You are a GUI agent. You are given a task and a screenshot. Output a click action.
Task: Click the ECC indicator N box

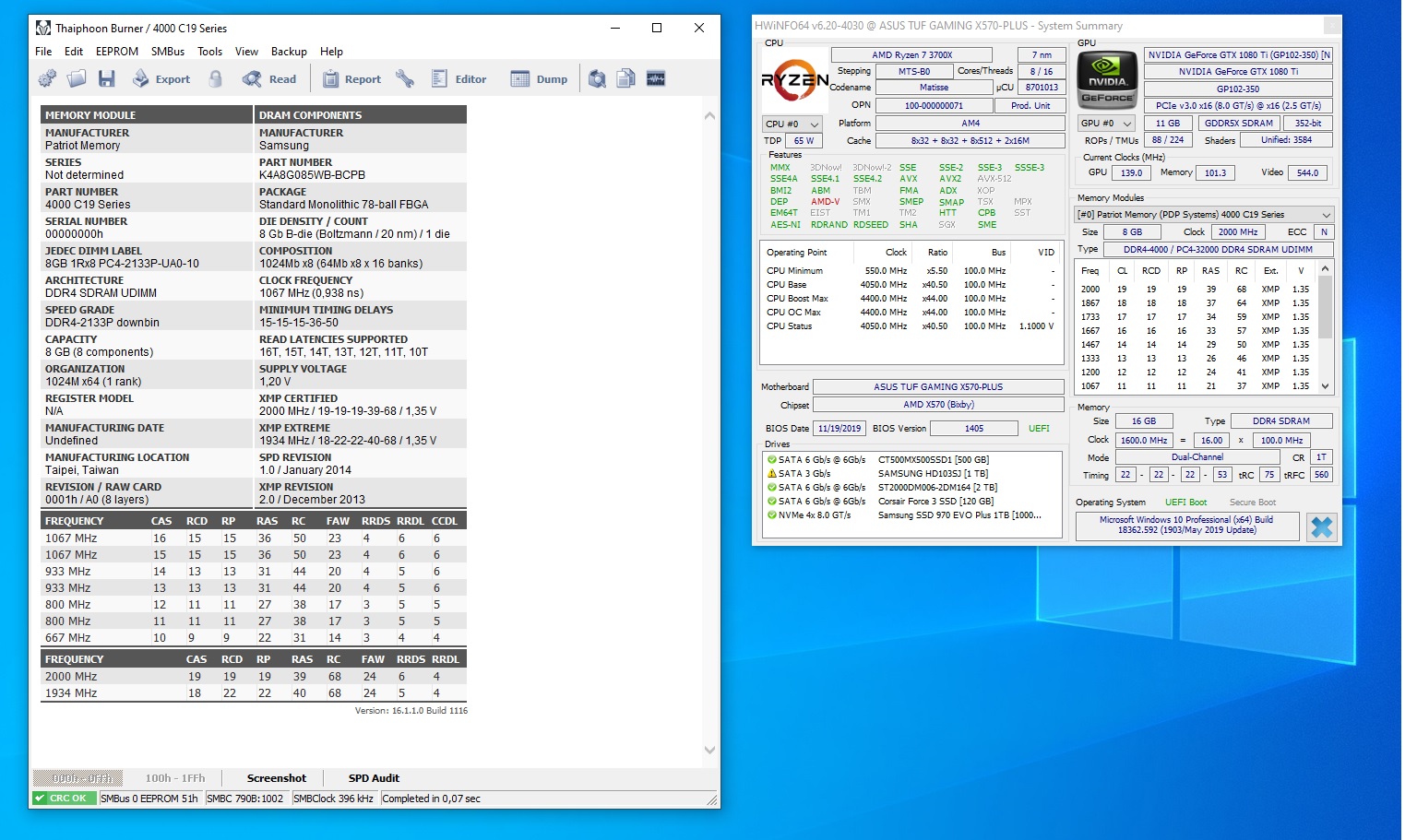click(x=1324, y=231)
